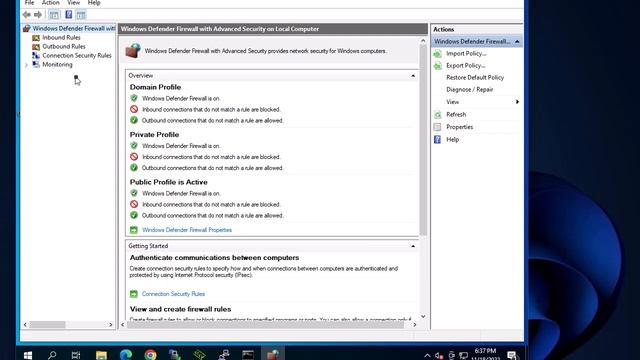
Task: Open the command prompt taskbar icon
Action: click(248, 355)
